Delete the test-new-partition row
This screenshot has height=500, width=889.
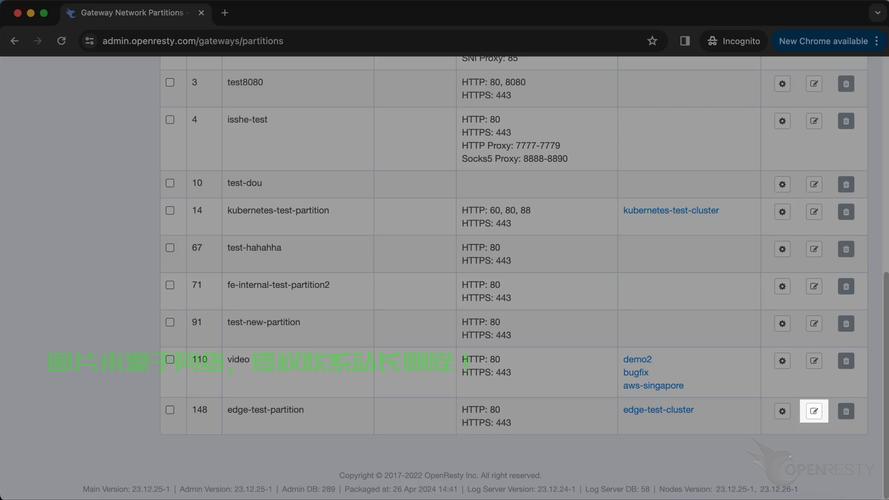click(x=846, y=324)
